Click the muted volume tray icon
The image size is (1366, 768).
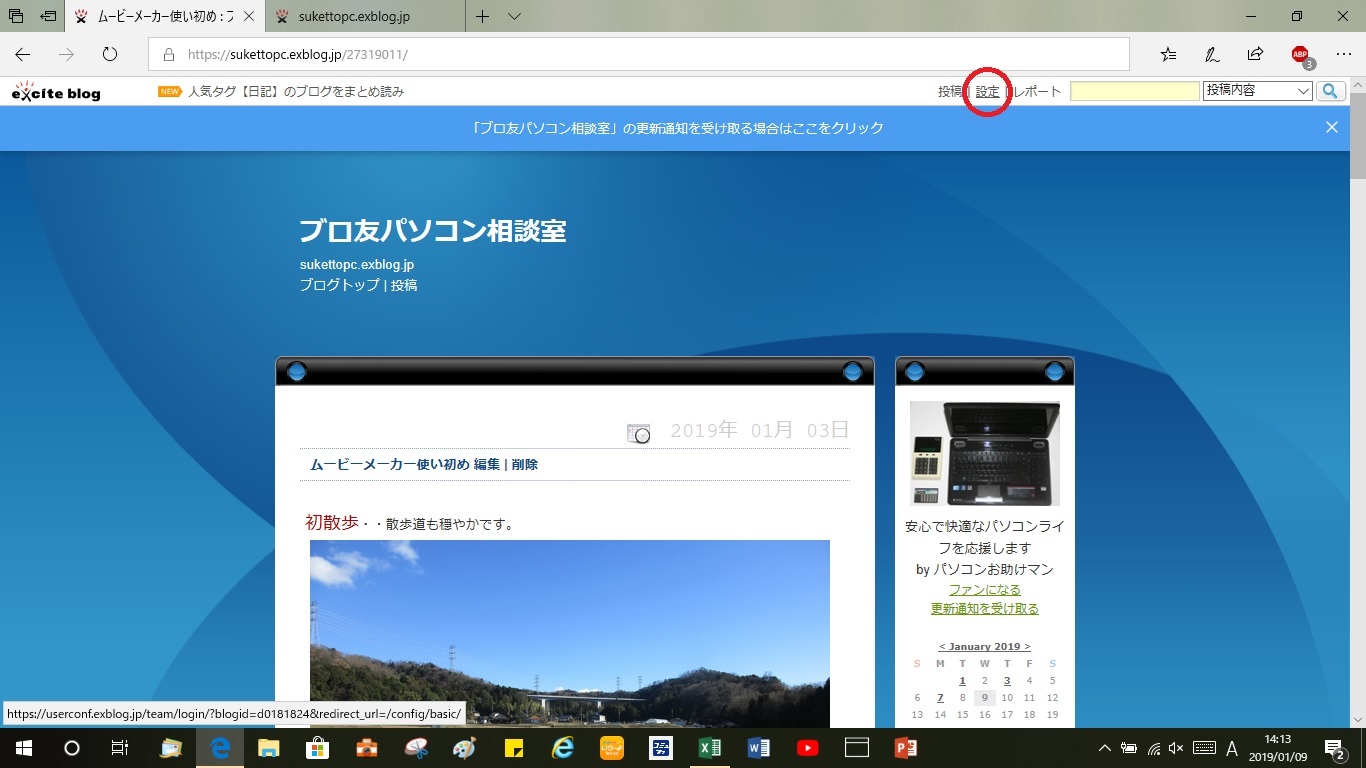click(x=1176, y=748)
